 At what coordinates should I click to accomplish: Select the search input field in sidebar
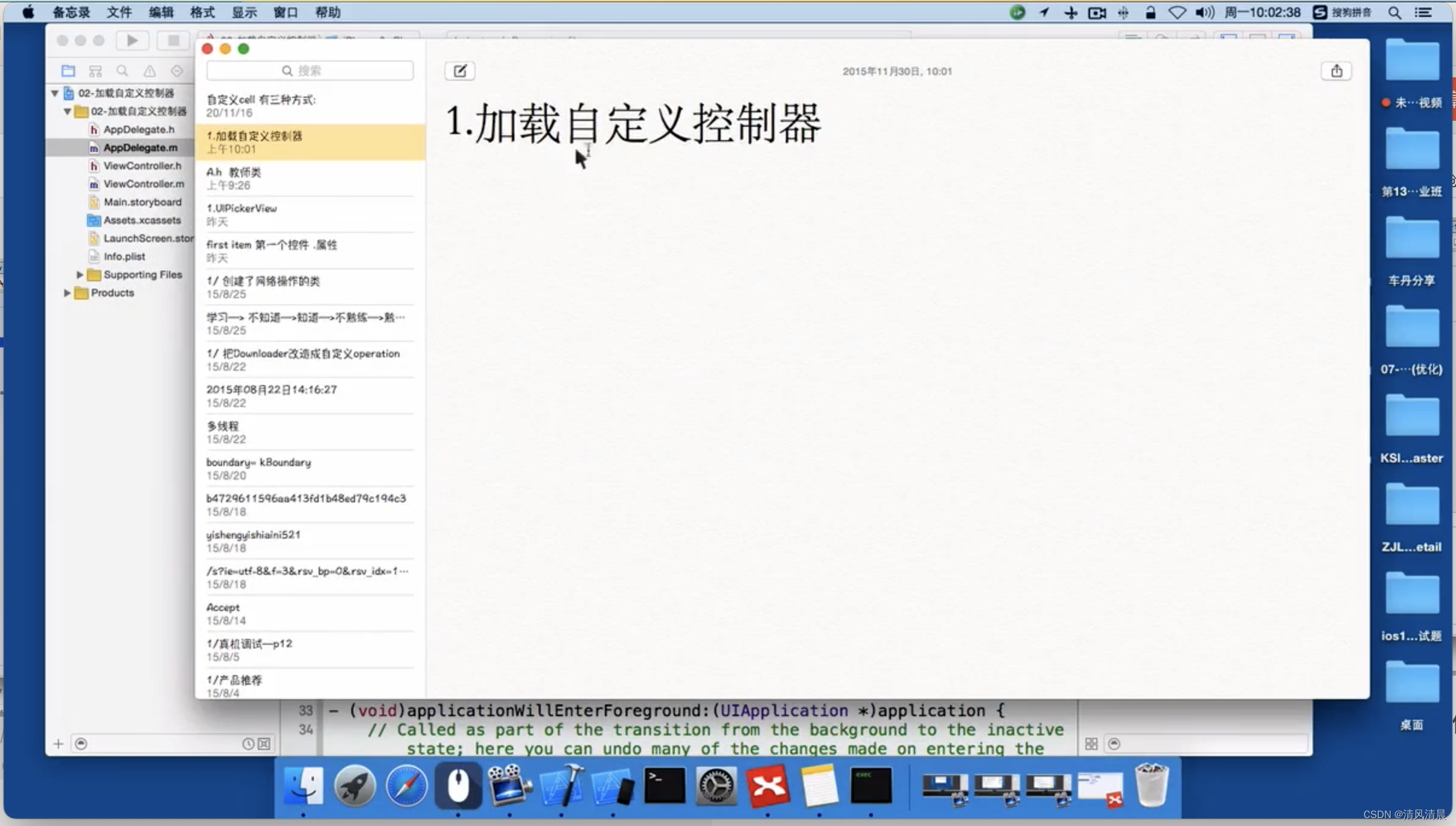(310, 71)
